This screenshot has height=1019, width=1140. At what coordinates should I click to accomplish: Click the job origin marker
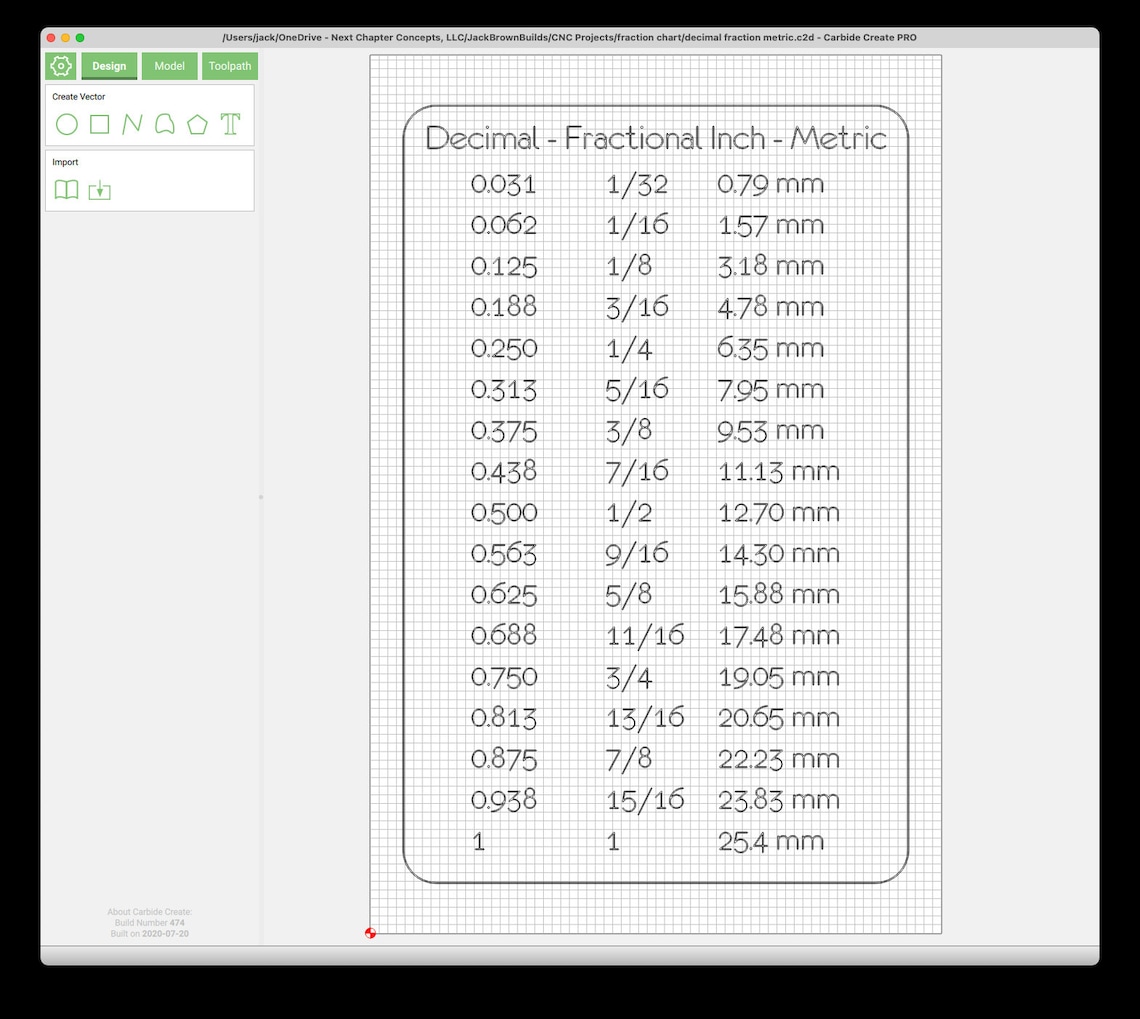[370, 932]
